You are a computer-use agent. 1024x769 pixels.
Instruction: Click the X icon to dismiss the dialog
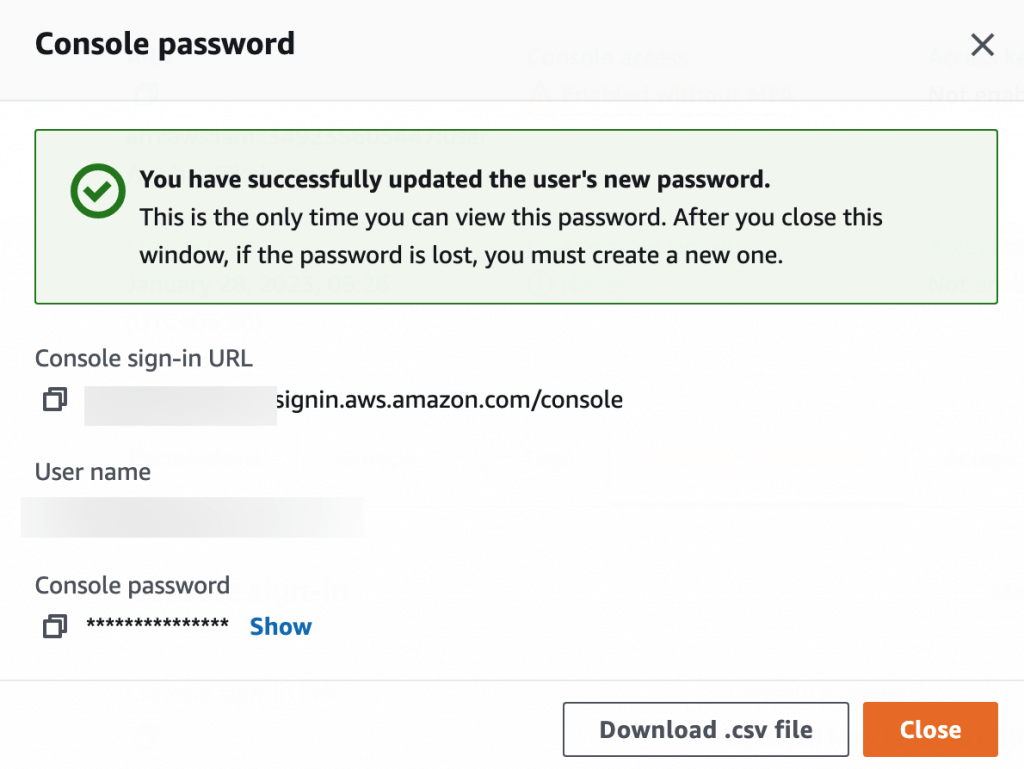(x=982, y=44)
